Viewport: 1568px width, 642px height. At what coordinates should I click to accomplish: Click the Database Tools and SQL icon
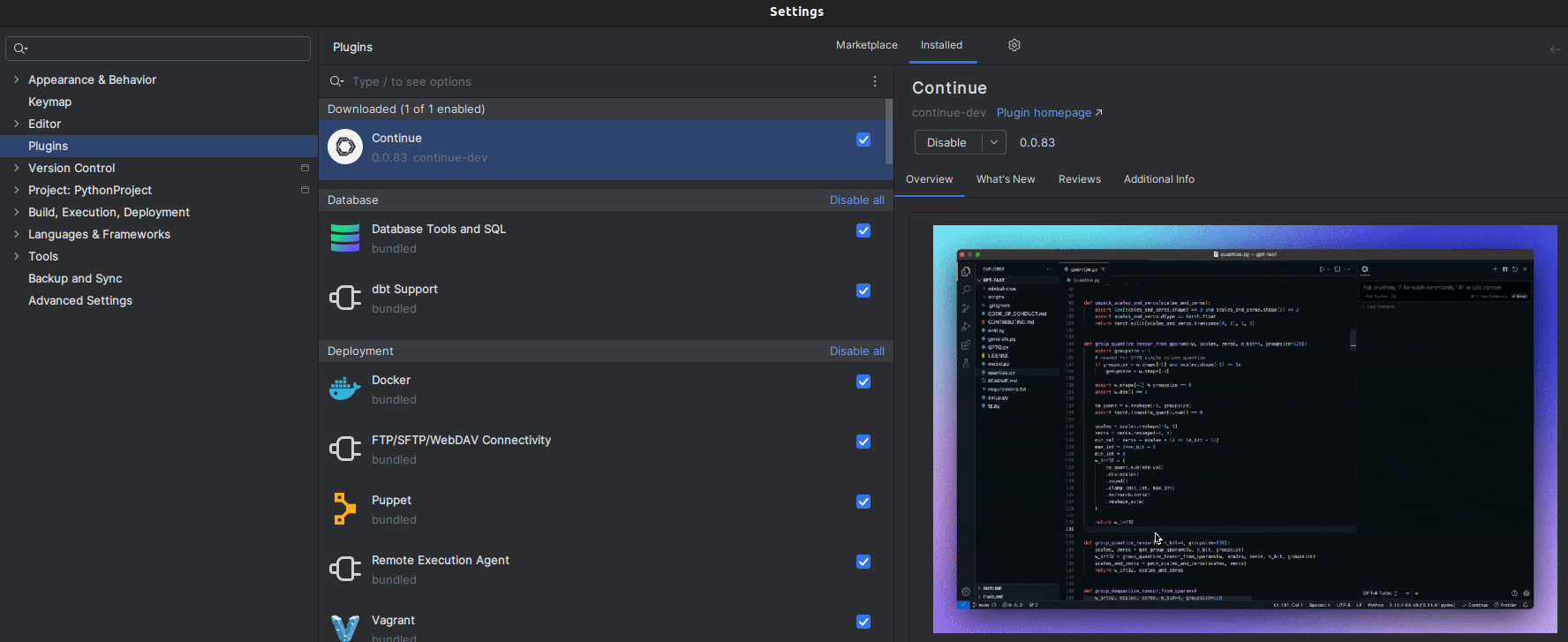coord(345,238)
